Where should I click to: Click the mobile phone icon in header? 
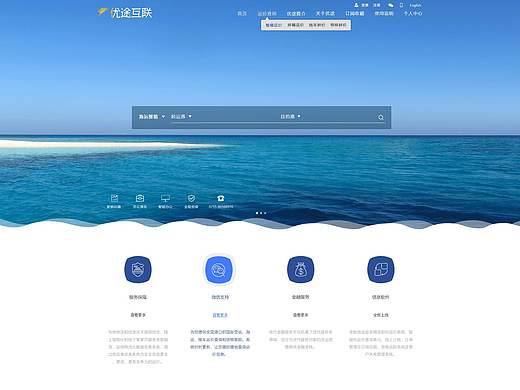(x=401, y=5)
